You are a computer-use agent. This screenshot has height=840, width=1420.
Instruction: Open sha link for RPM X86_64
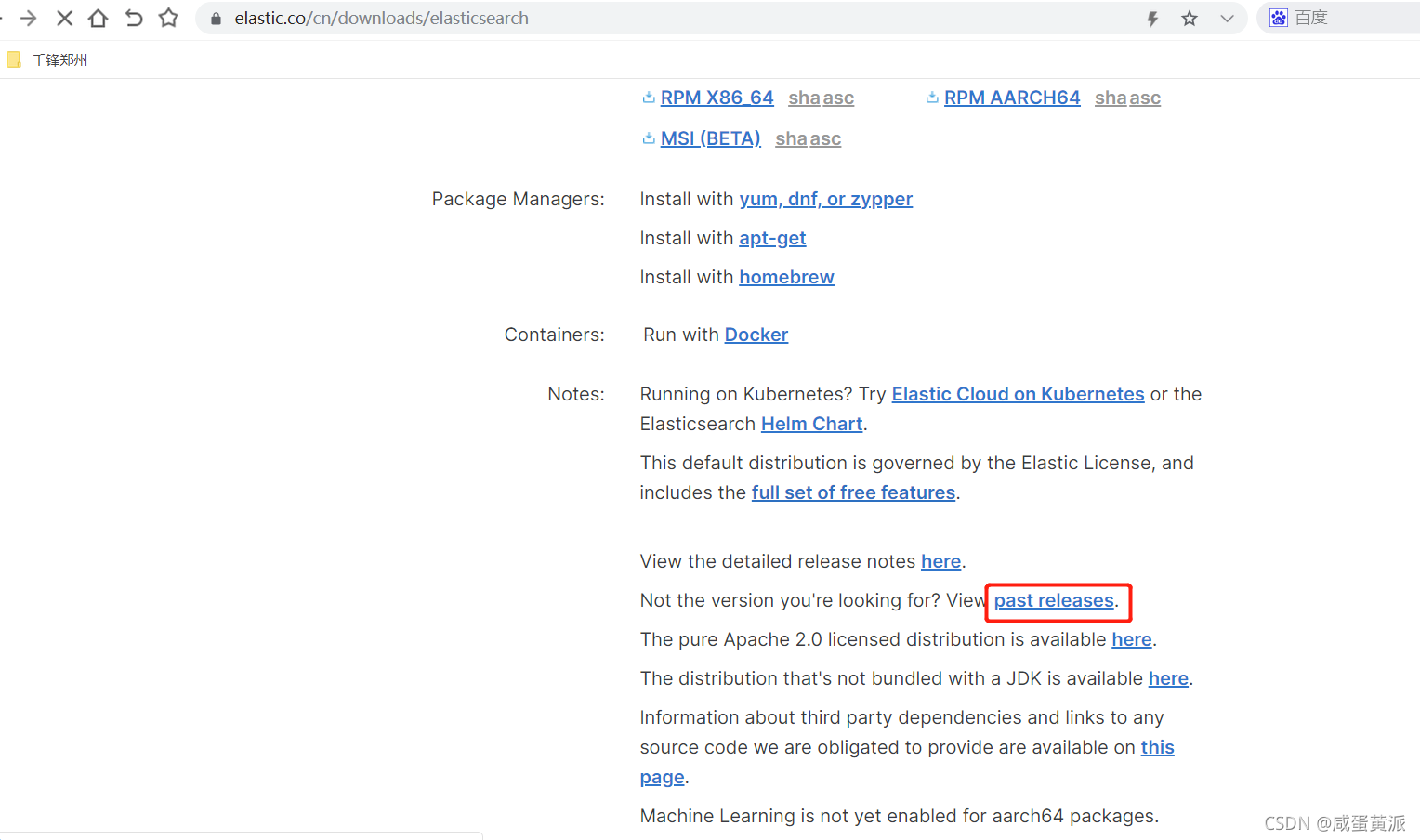pos(804,98)
